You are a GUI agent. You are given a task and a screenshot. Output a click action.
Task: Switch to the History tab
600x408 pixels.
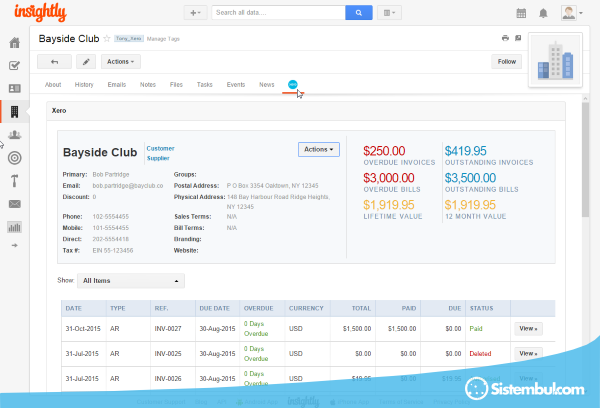click(x=84, y=85)
